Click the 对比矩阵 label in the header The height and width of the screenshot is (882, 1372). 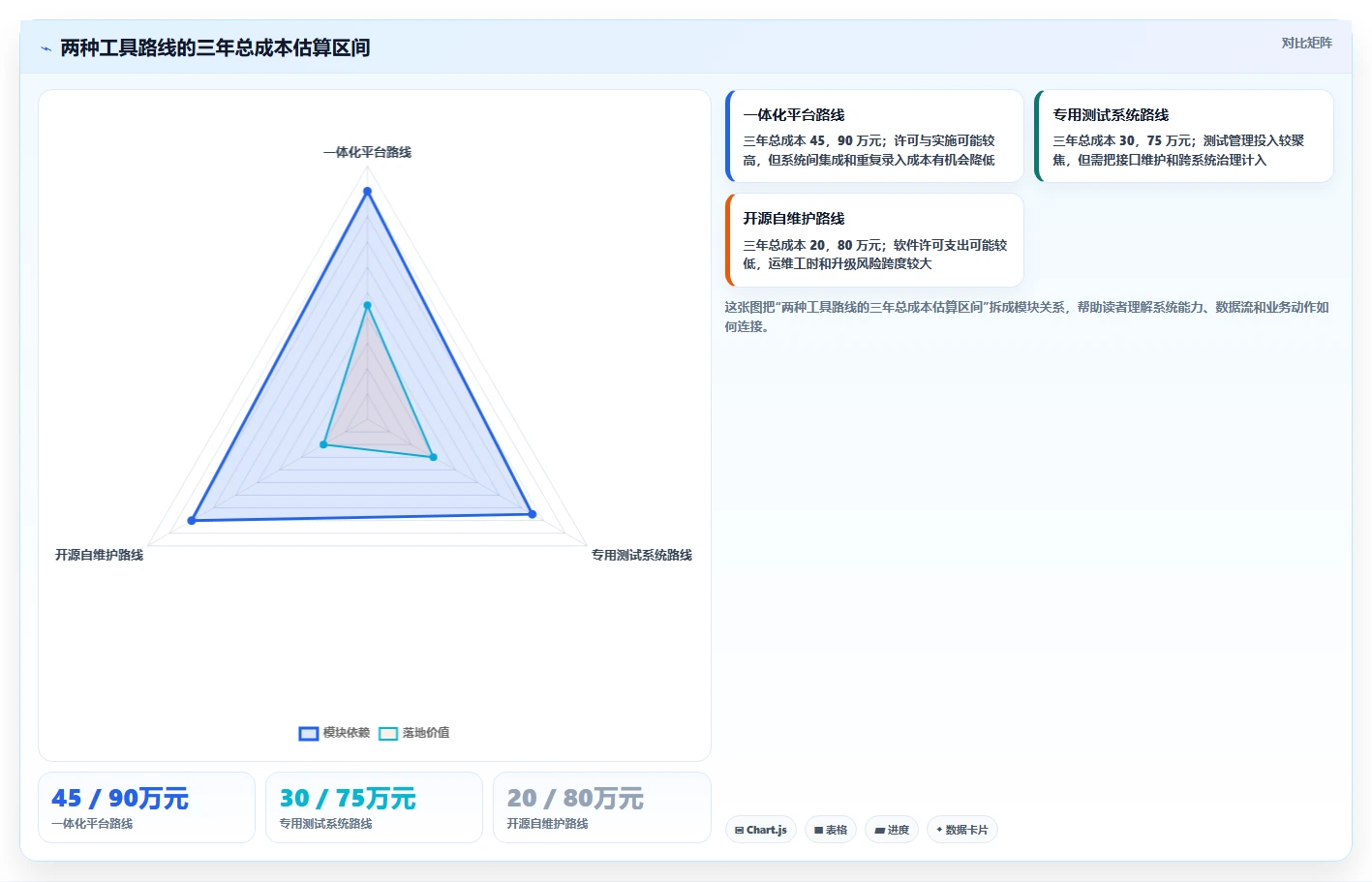pyautogui.click(x=1306, y=43)
